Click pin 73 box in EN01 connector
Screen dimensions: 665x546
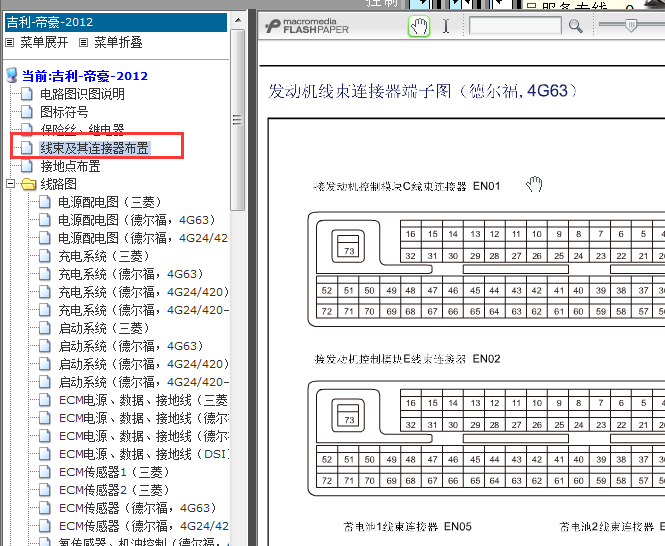(x=348, y=246)
